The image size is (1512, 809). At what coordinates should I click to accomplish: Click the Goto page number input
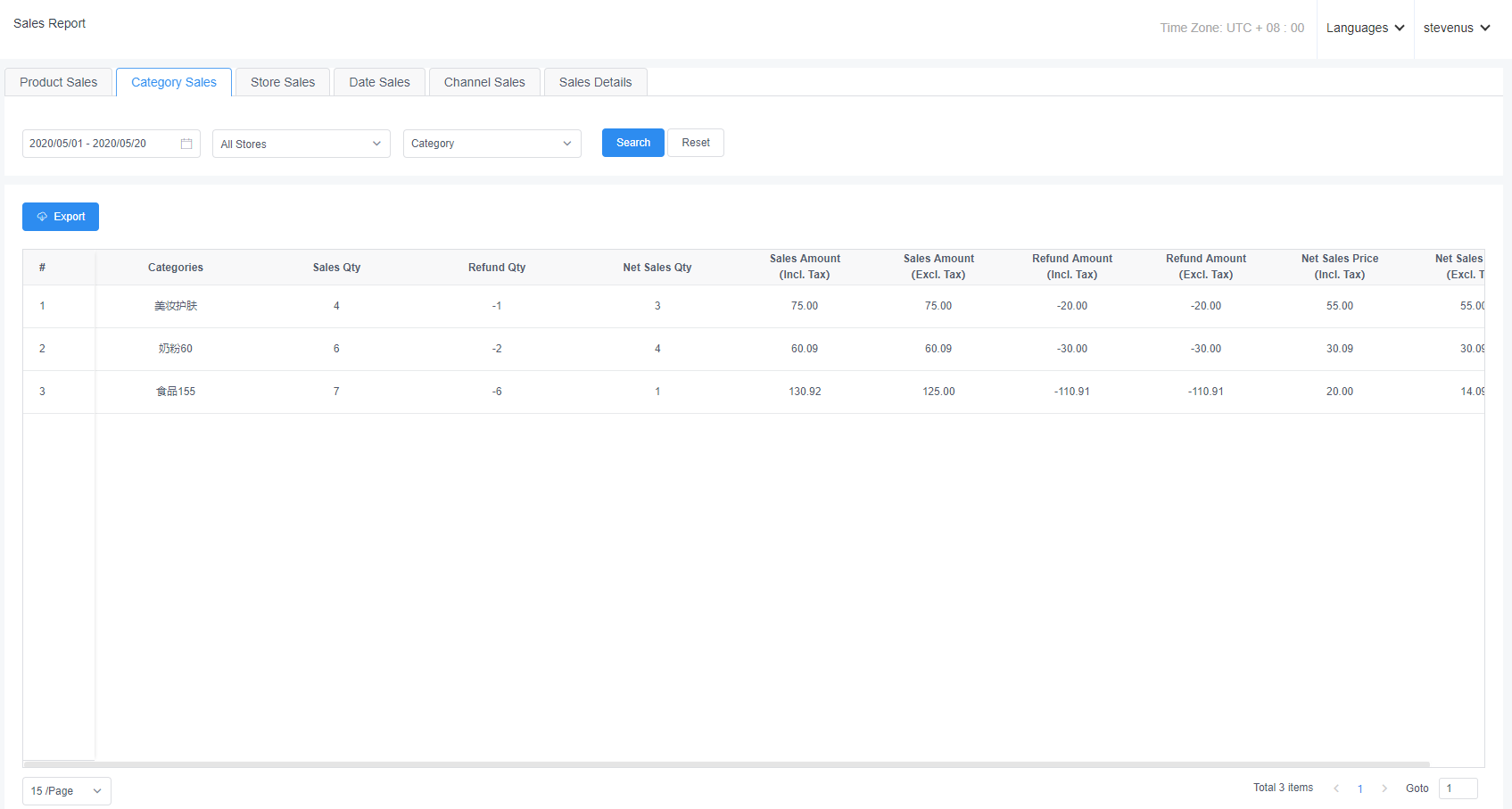pos(1458,788)
